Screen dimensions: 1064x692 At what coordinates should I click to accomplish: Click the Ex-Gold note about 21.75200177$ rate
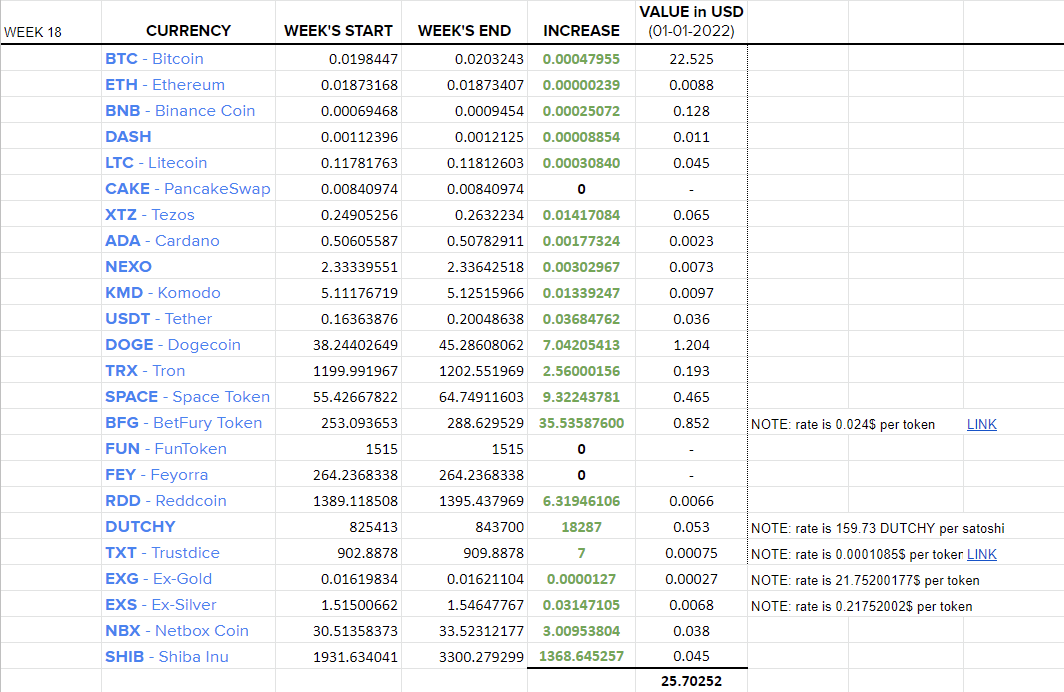point(865,581)
